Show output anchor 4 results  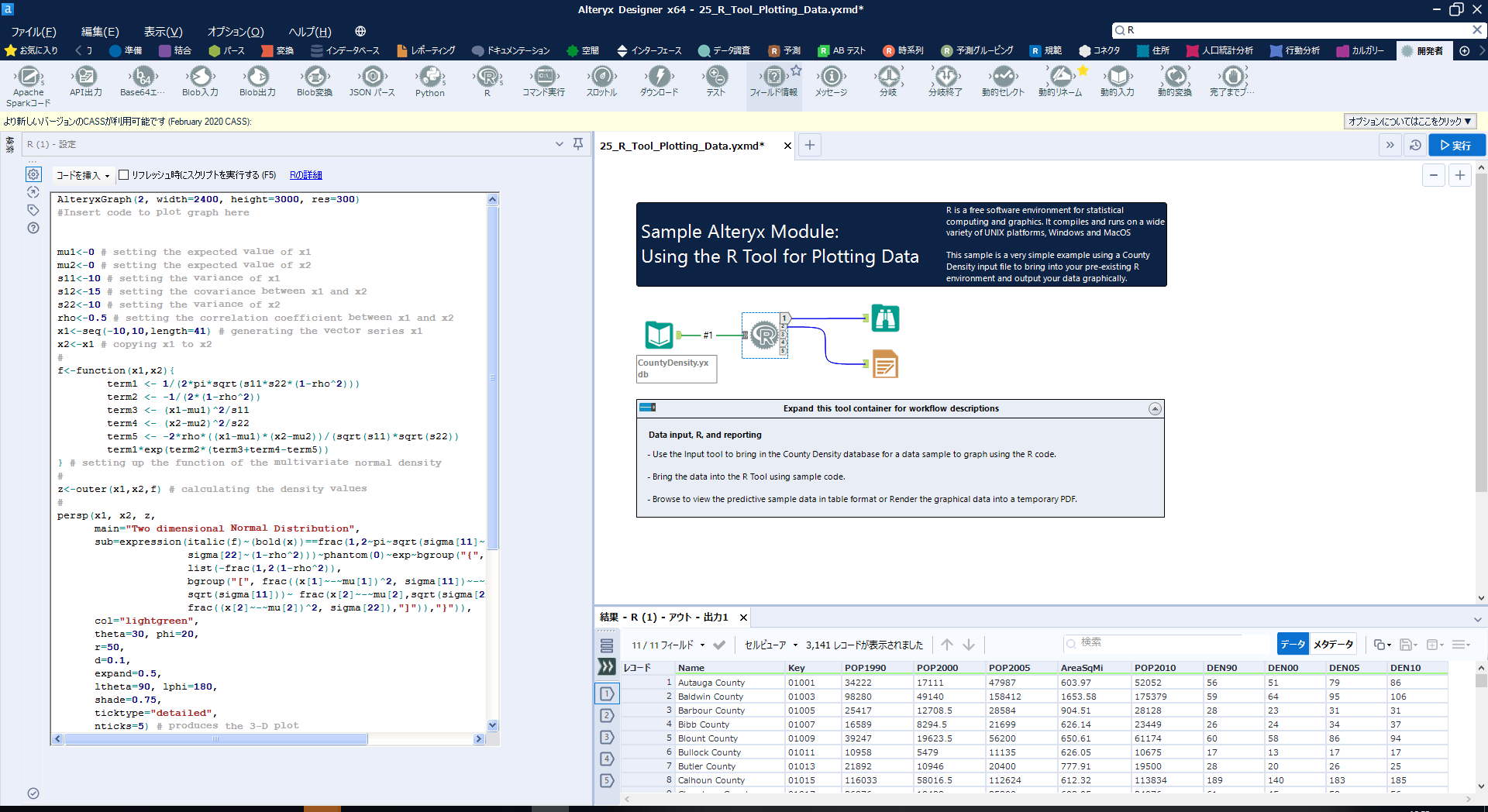607,759
